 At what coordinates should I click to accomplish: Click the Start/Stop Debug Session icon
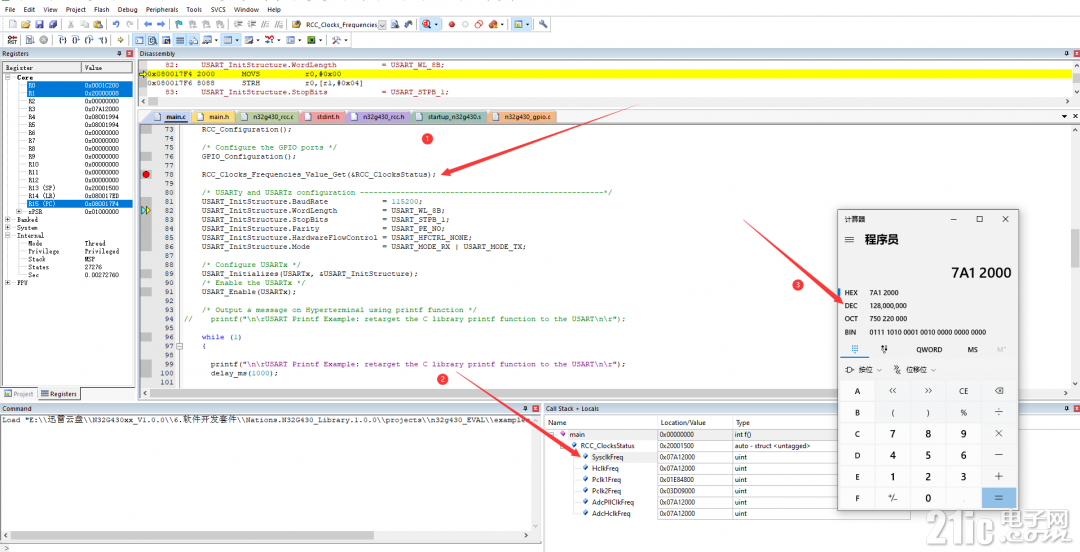pyautogui.click(x=426, y=24)
